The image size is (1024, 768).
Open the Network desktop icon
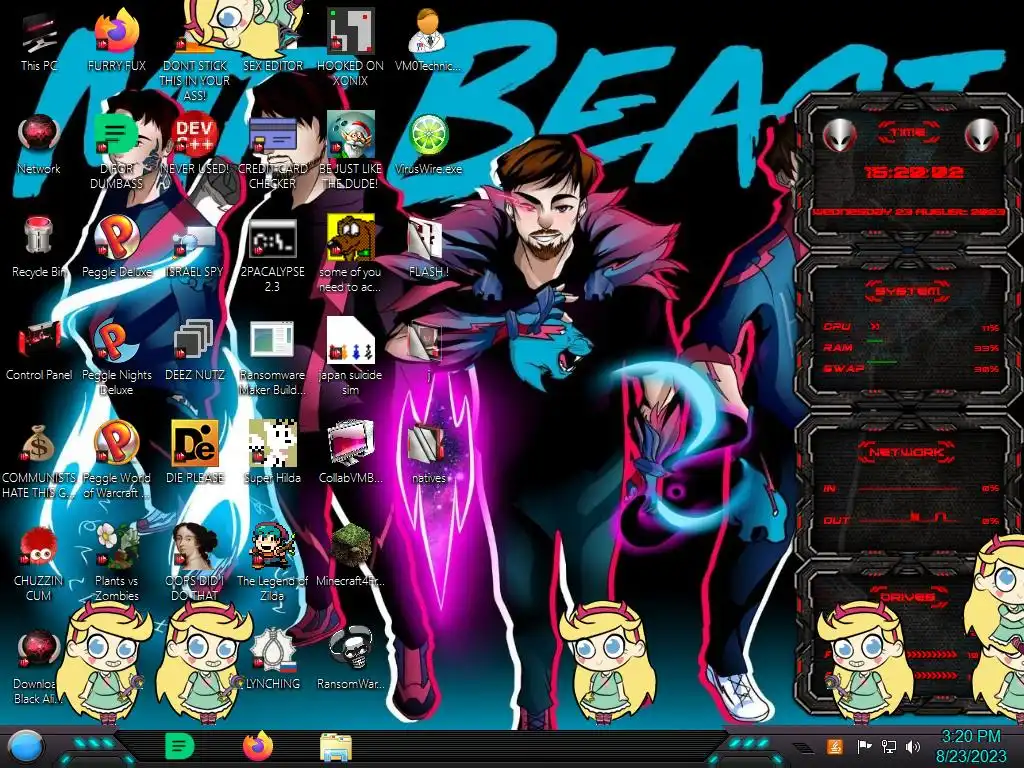point(39,136)
